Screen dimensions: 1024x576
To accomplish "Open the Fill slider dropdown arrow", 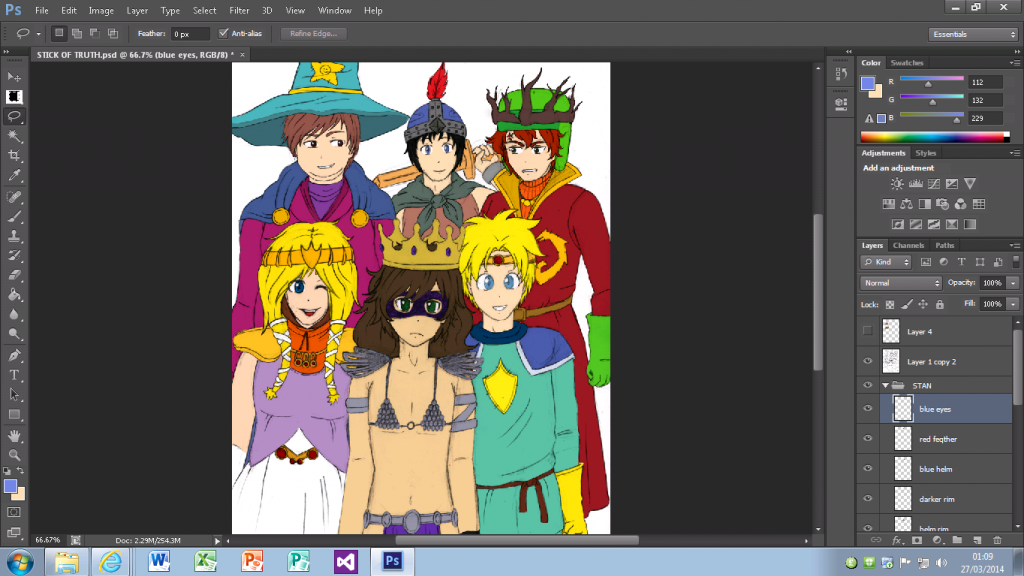I will click(x=1013, y=304).
